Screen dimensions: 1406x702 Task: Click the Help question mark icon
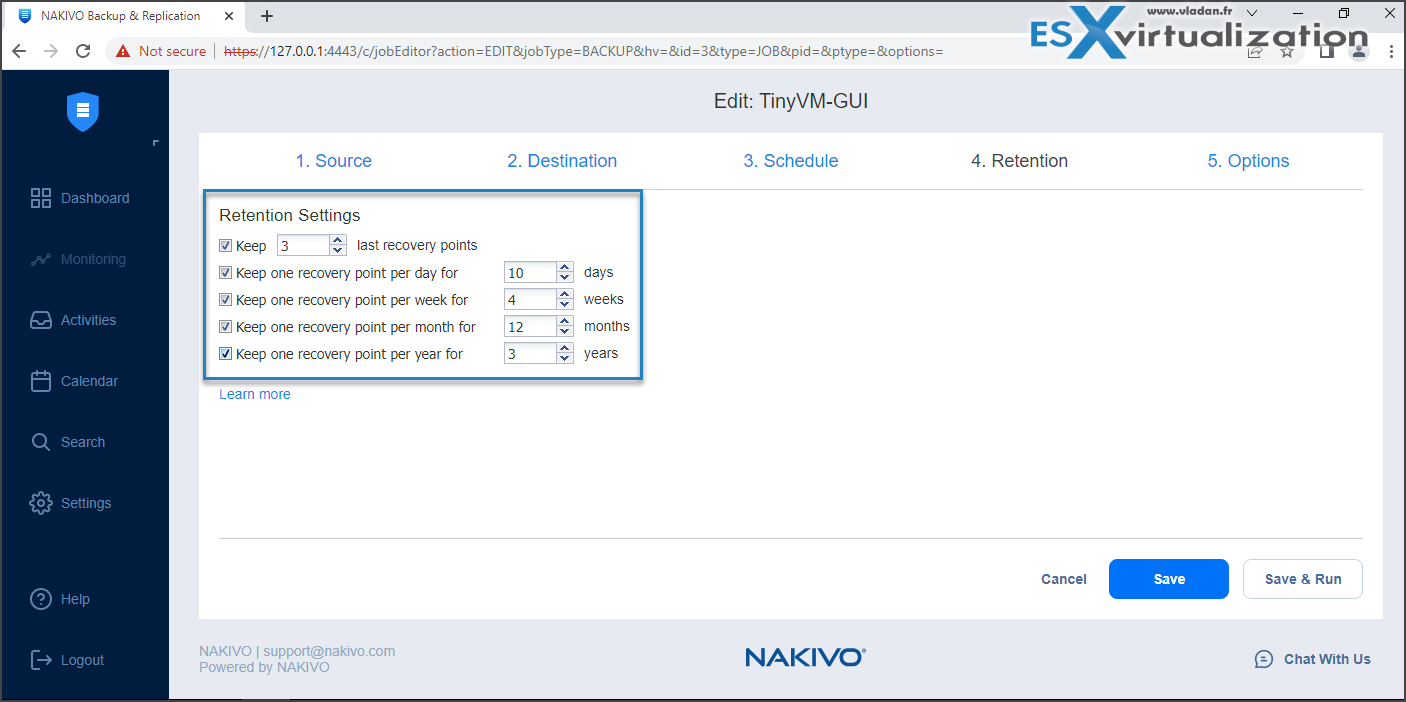click(41, 599)
